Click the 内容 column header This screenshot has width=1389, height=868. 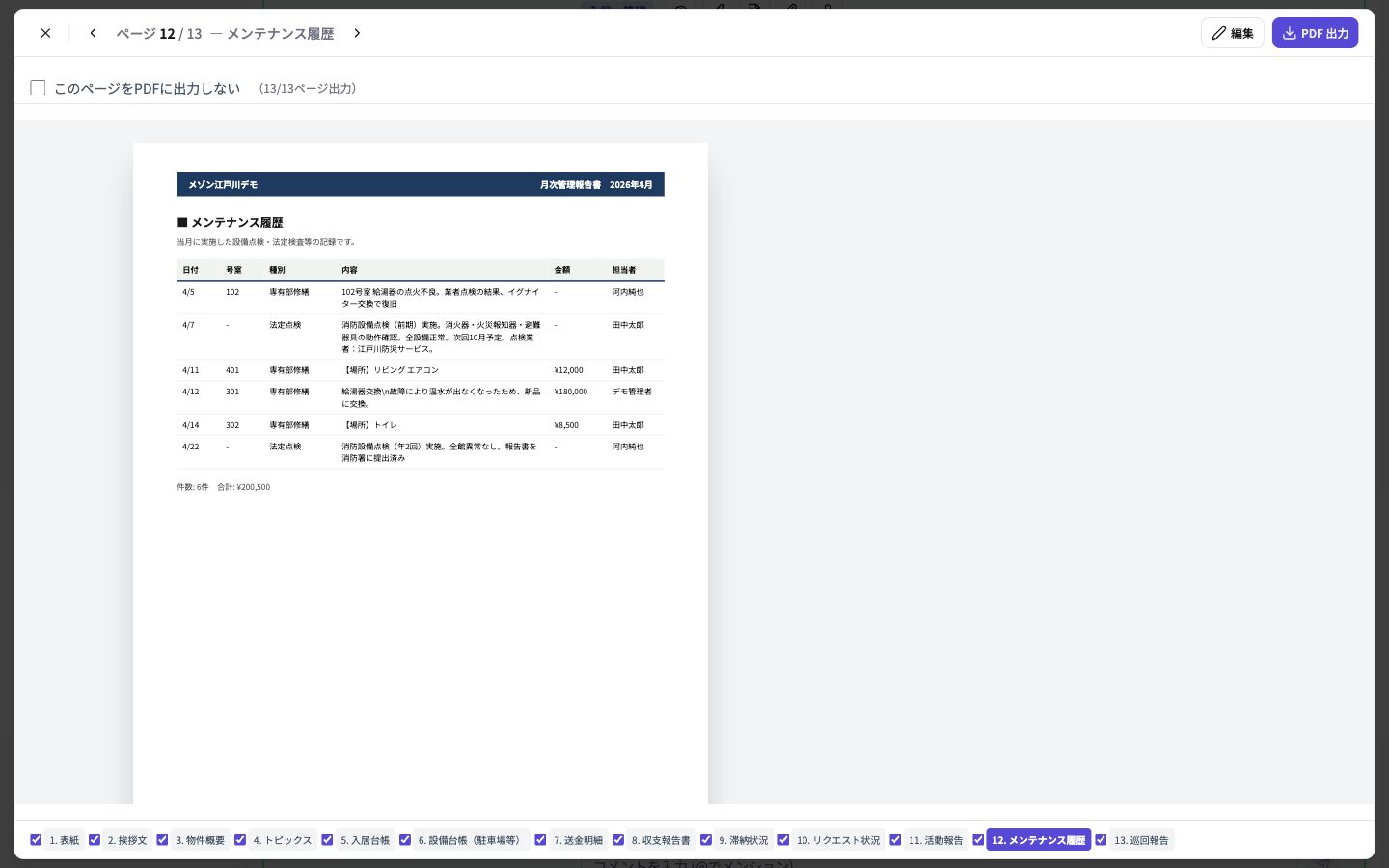pyautogui.click(x=349, y=270)
